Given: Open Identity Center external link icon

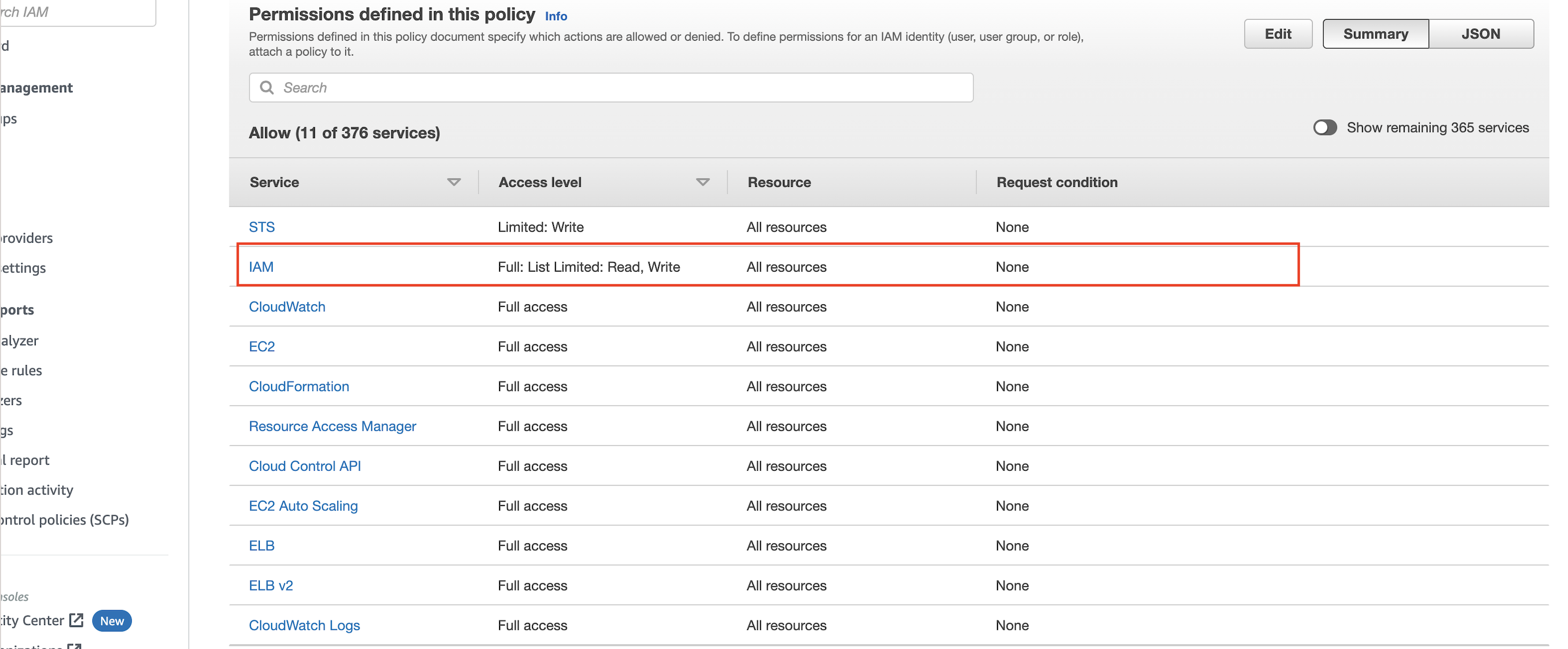Looking at the screenshot, I should coord(76,620).
